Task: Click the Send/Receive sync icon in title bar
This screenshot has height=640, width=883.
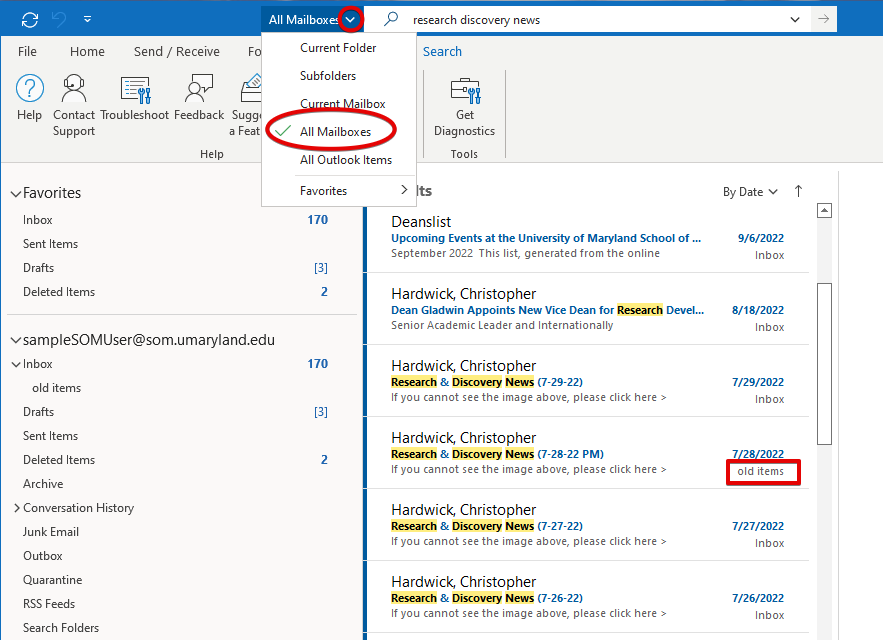Action: point(30,19)
